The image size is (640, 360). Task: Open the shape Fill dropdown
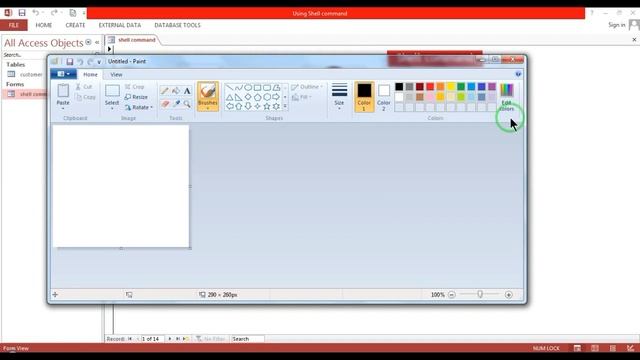(x=302, y=97)
